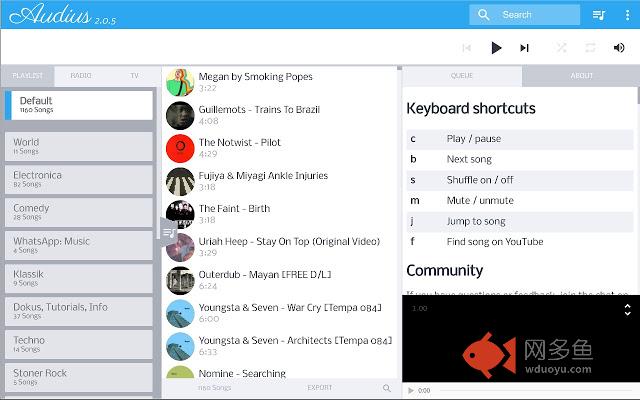640x400 pixels.
Task: Click the video progress bar
Action: click(539, 391)
